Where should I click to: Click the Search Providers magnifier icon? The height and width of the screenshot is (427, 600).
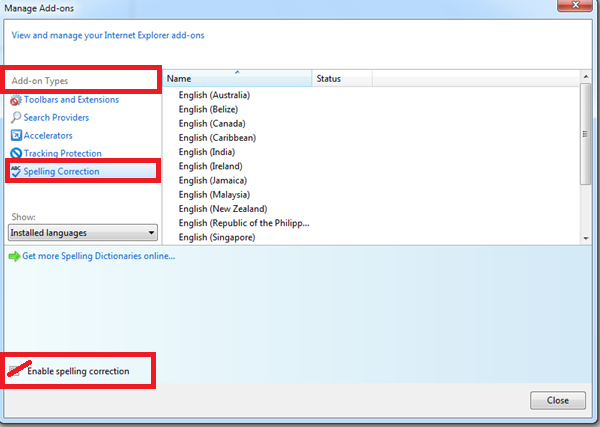tap(16, 117)
